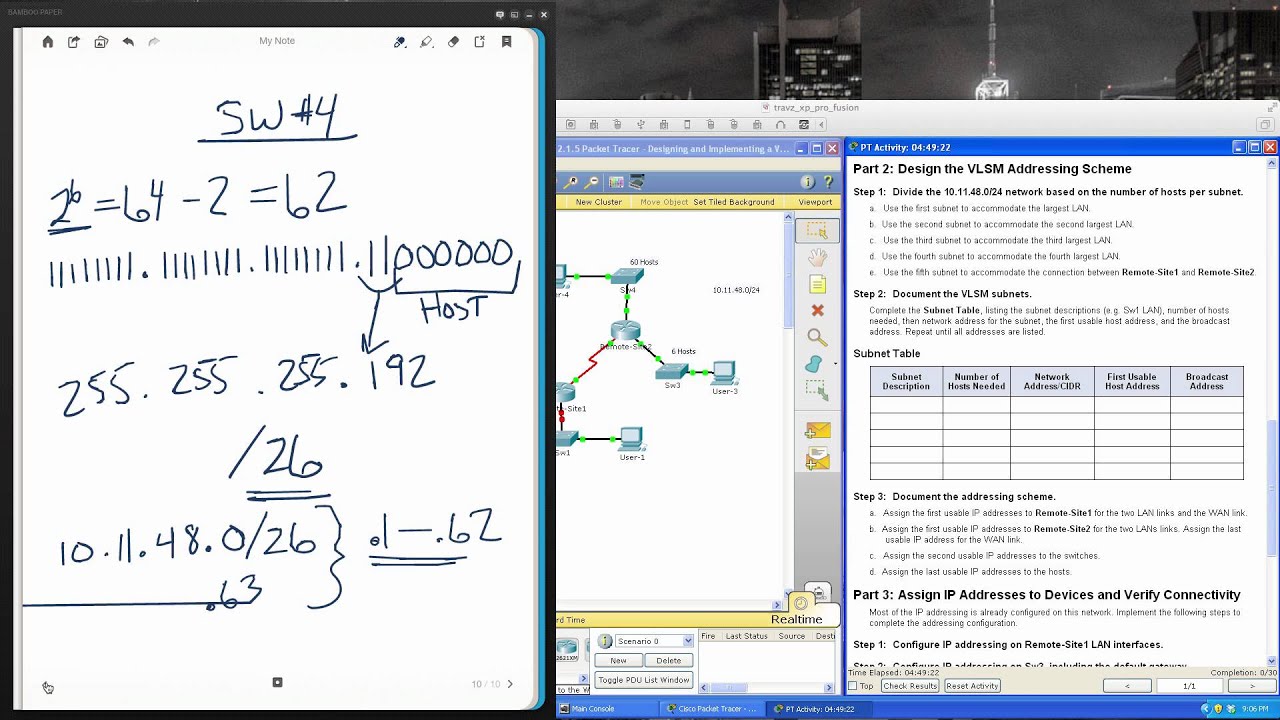
Task: Choose the Inspect magnifier tool
Action: (x=817, y=338)
